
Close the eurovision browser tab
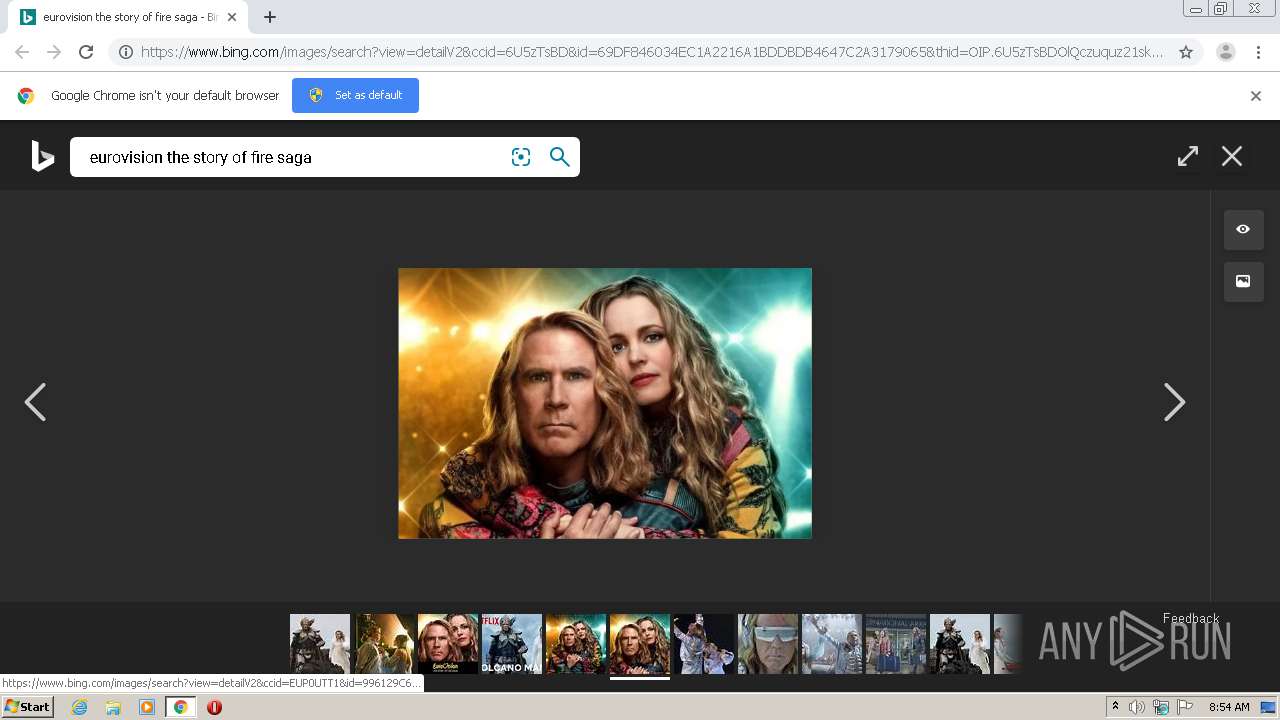click(231, 17)
